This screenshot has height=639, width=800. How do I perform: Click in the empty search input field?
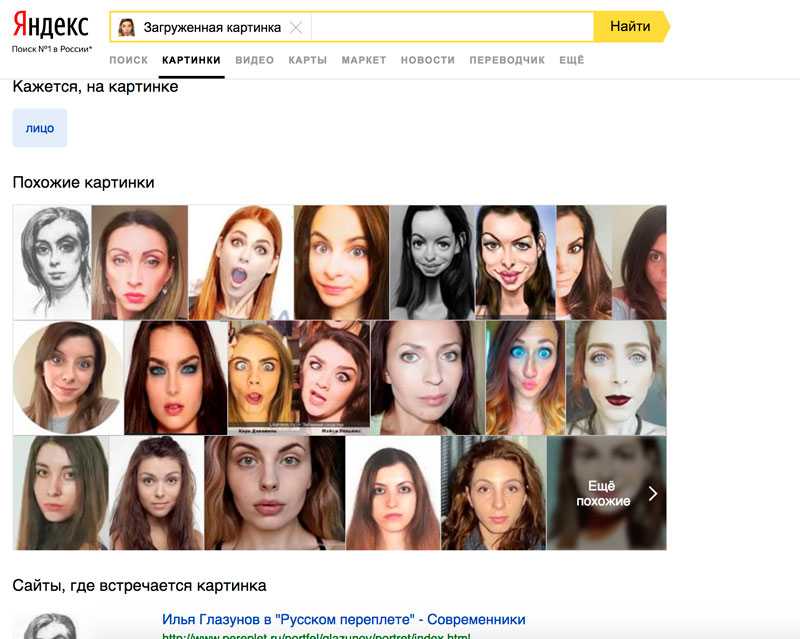pyautogui.click(x=452, y=27)
